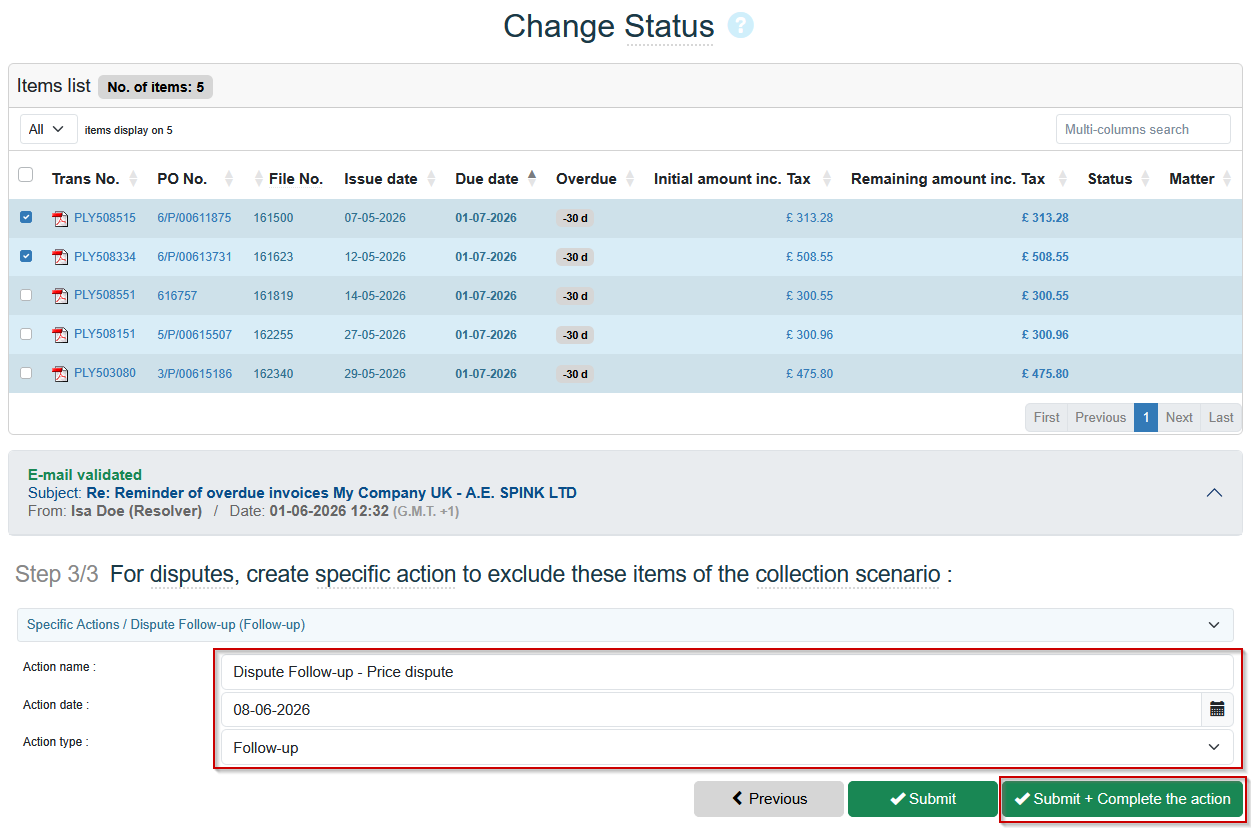Sort by Status column arrows
This screenshot has height=828, width=1251.
click(1146, 179)
